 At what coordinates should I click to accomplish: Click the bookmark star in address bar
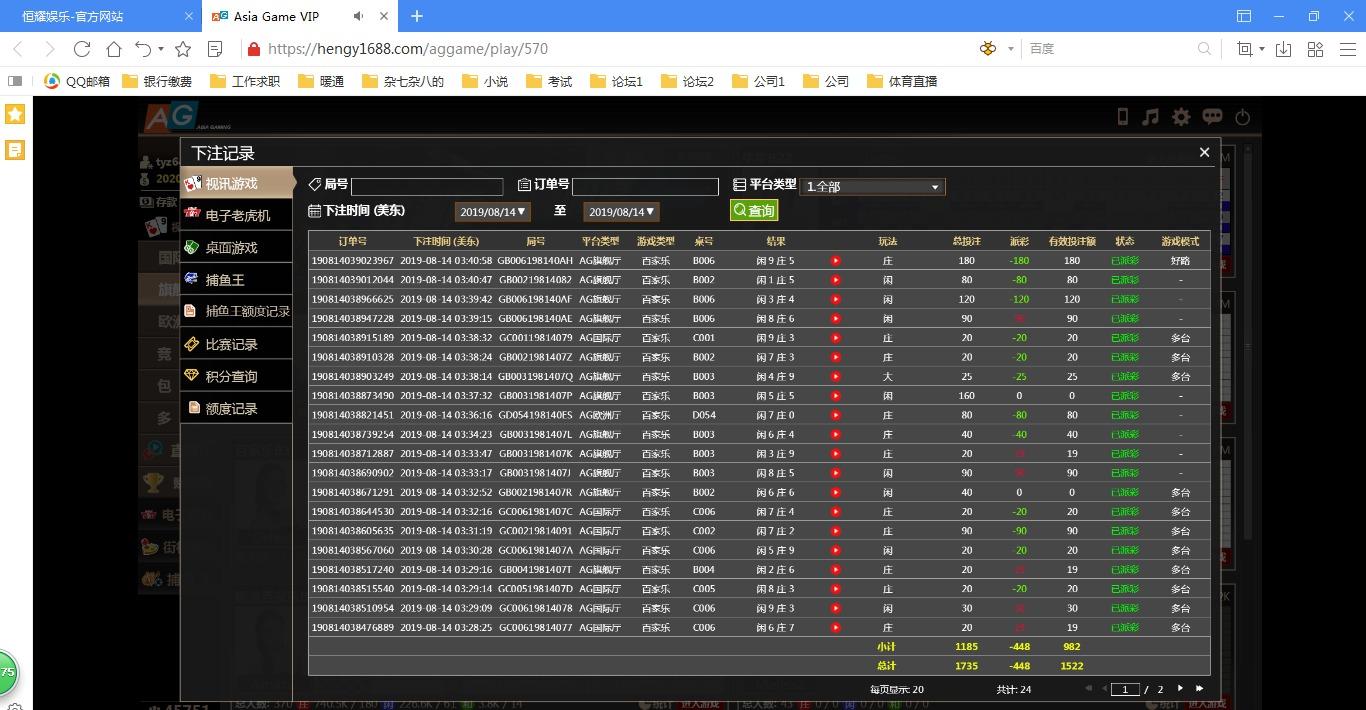[183, 48]
